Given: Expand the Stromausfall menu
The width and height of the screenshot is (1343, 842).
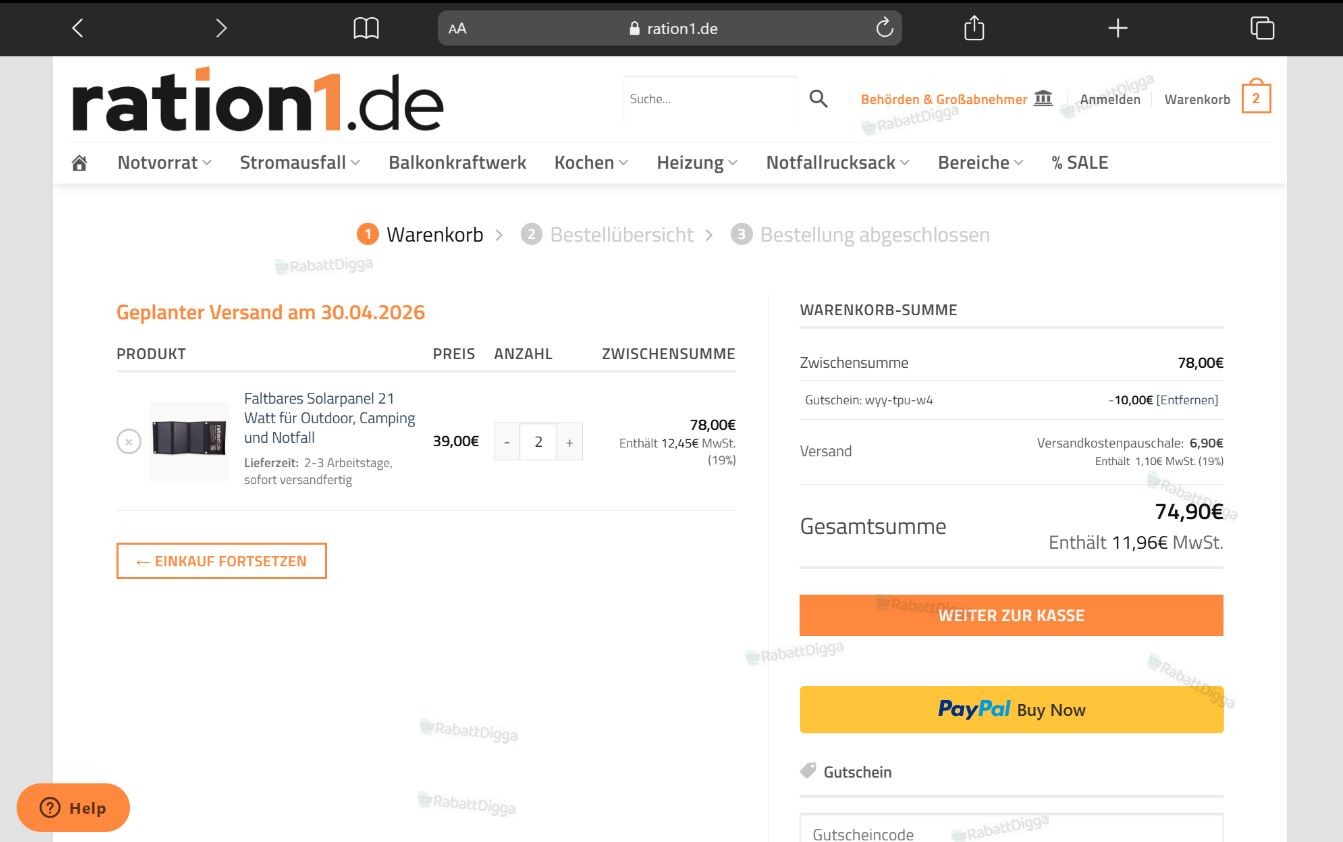Looking at the screenshot, I should tap(300, 163).
